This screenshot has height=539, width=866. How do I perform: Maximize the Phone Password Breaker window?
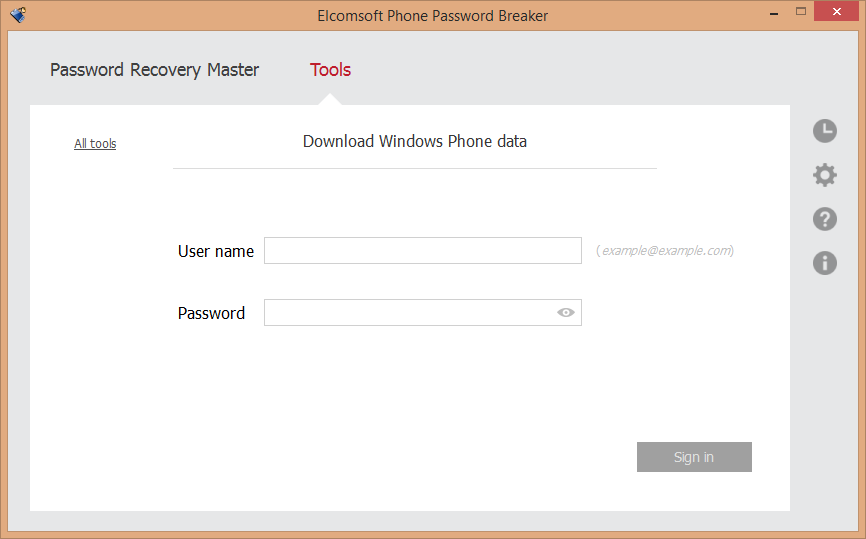(801, 11)
